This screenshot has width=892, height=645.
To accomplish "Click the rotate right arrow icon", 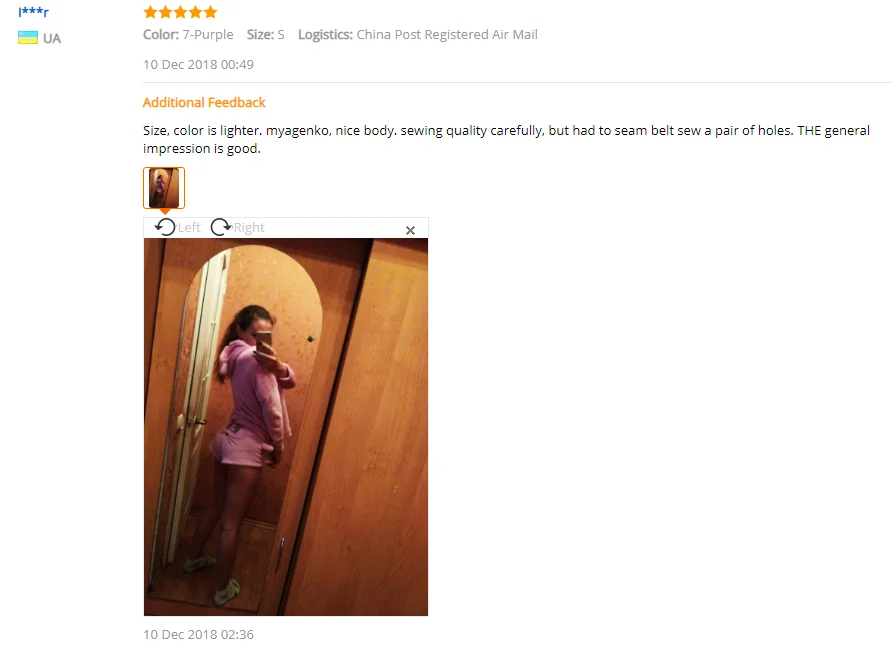I will 220,227.
